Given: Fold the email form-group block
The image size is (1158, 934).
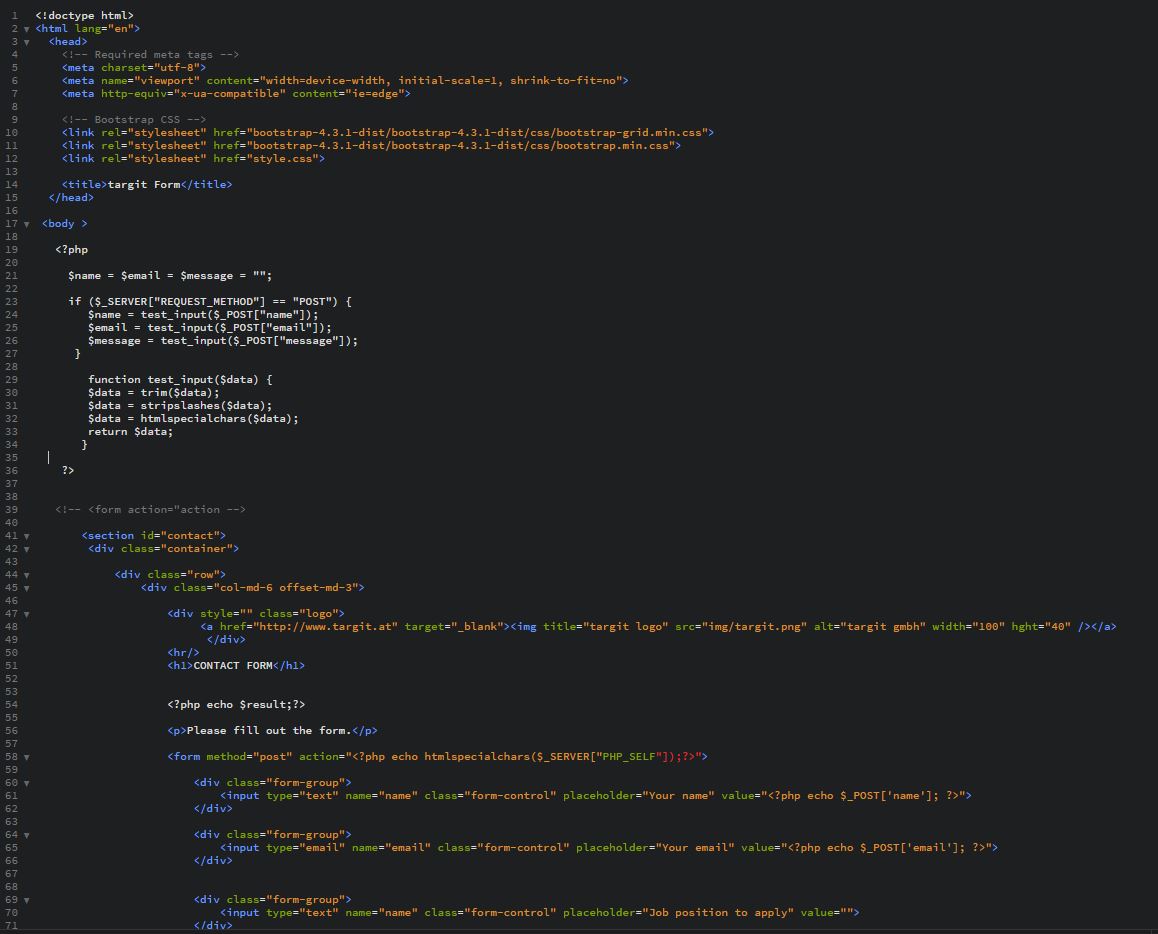Looking at the screenshot, I should point(27,834).
